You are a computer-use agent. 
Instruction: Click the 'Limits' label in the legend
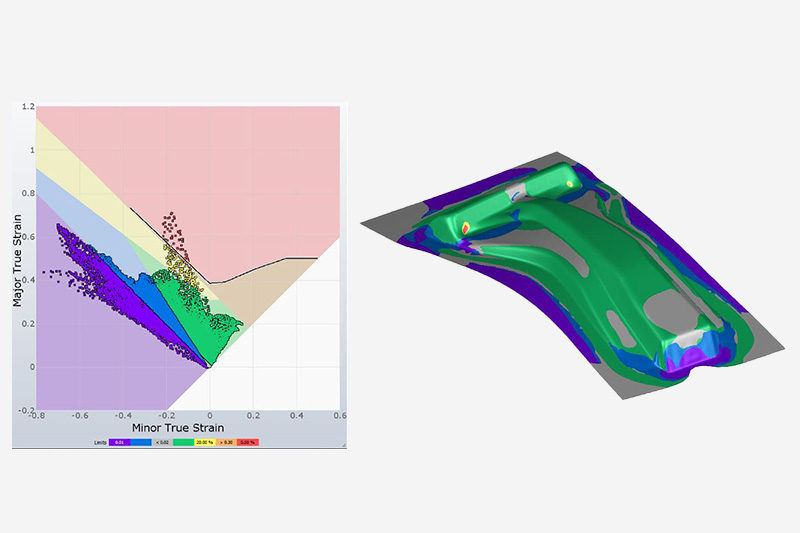[99, 441]
